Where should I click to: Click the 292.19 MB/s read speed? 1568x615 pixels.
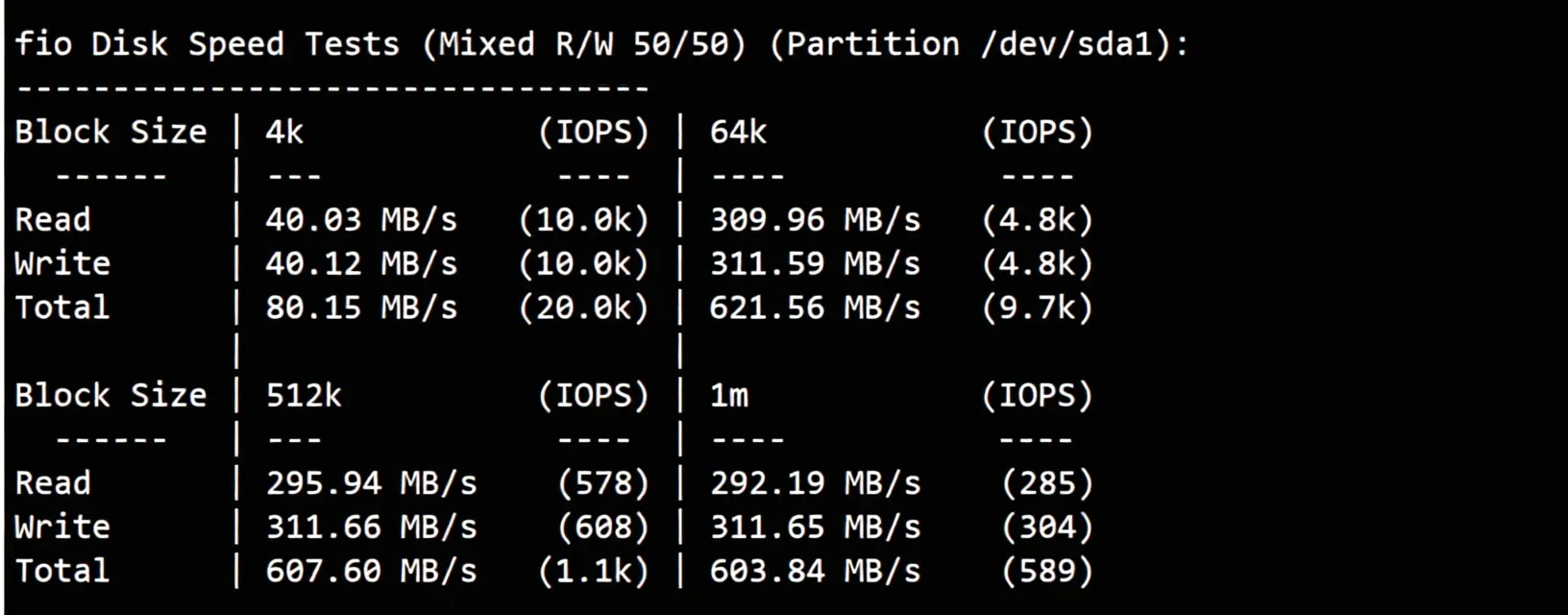pyautogui.click(x=815, y=483)
